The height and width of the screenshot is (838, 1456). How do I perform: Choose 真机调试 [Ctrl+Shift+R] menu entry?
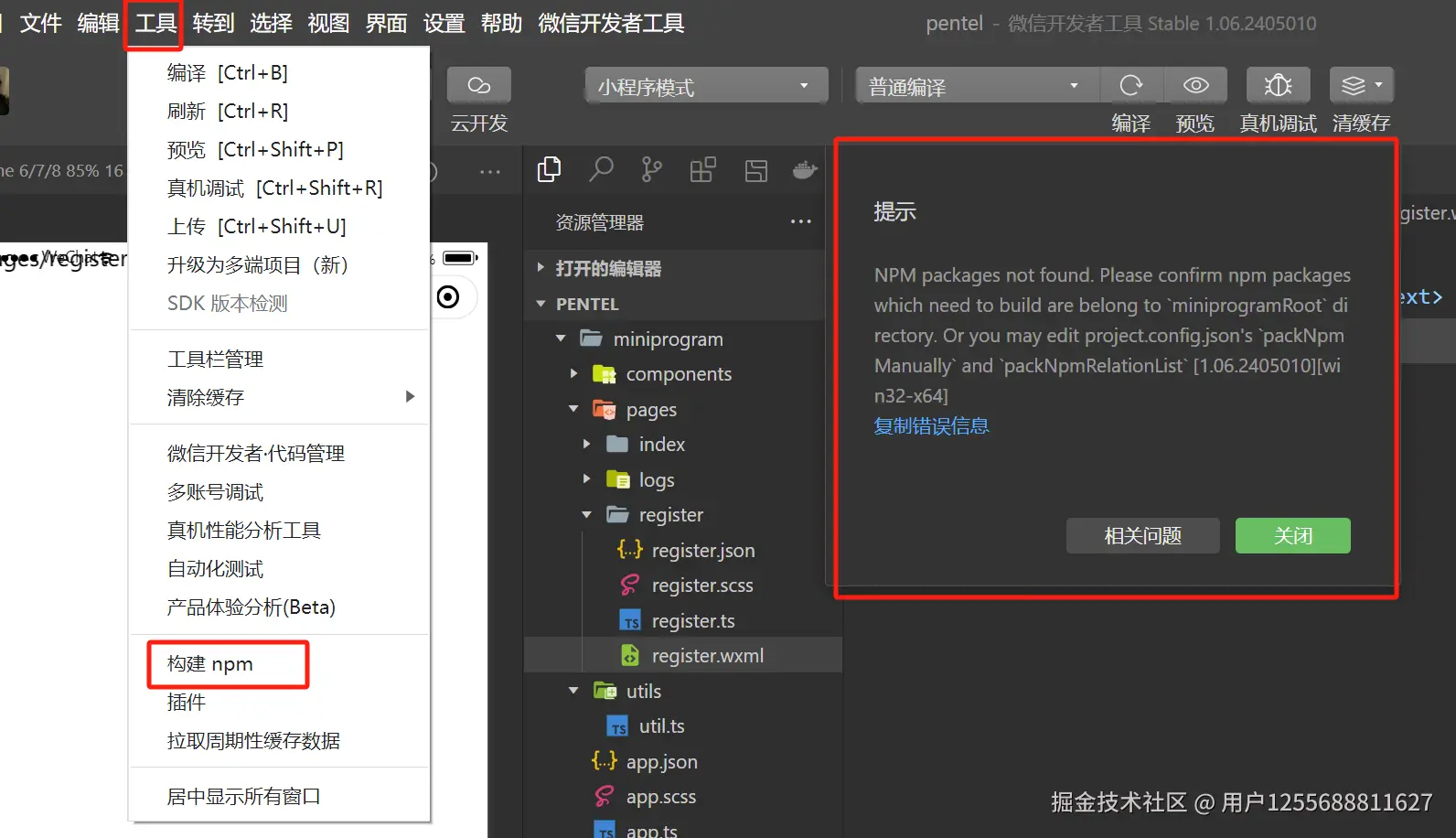click(x=279, y=188)
